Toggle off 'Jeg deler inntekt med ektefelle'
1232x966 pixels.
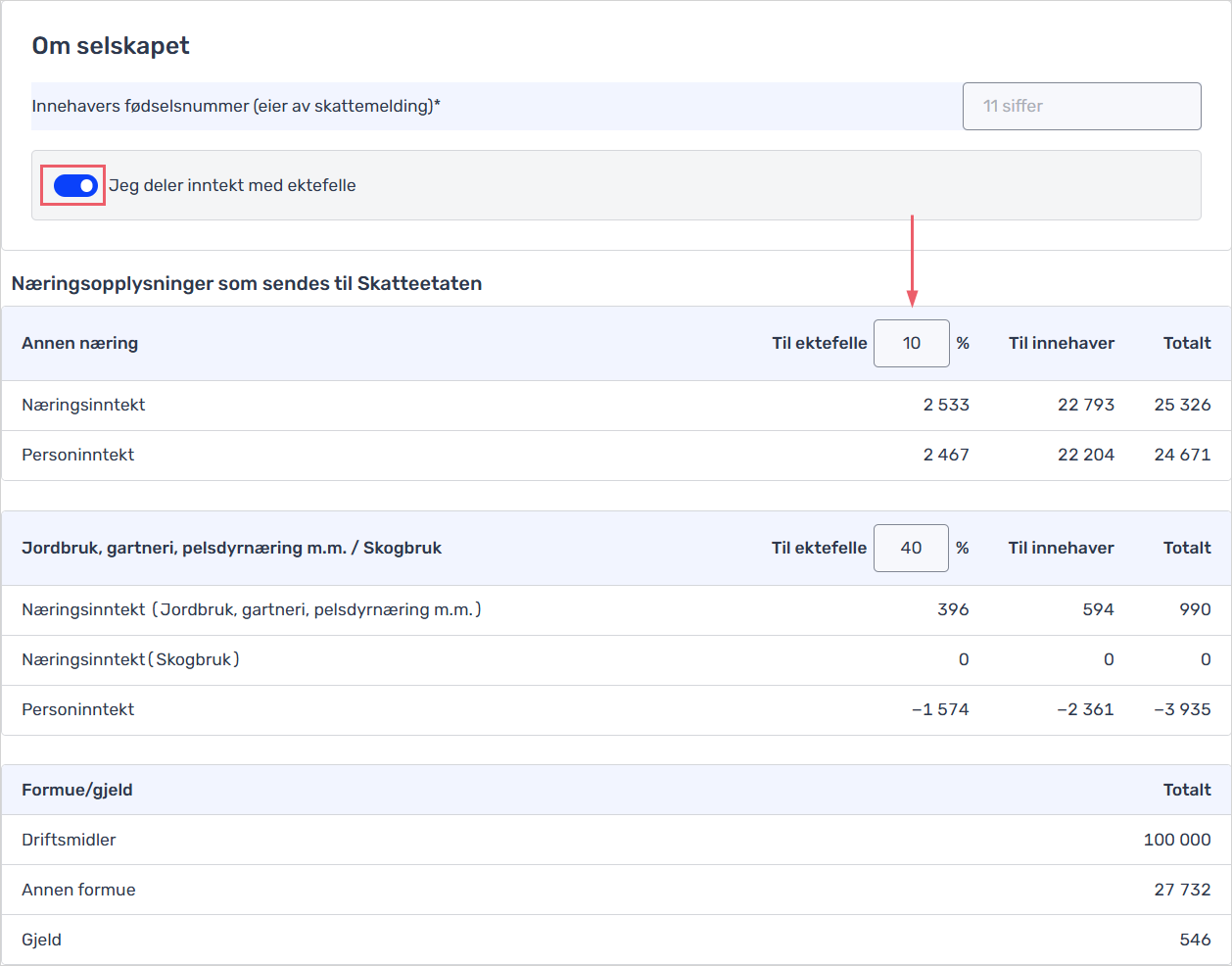75,185
